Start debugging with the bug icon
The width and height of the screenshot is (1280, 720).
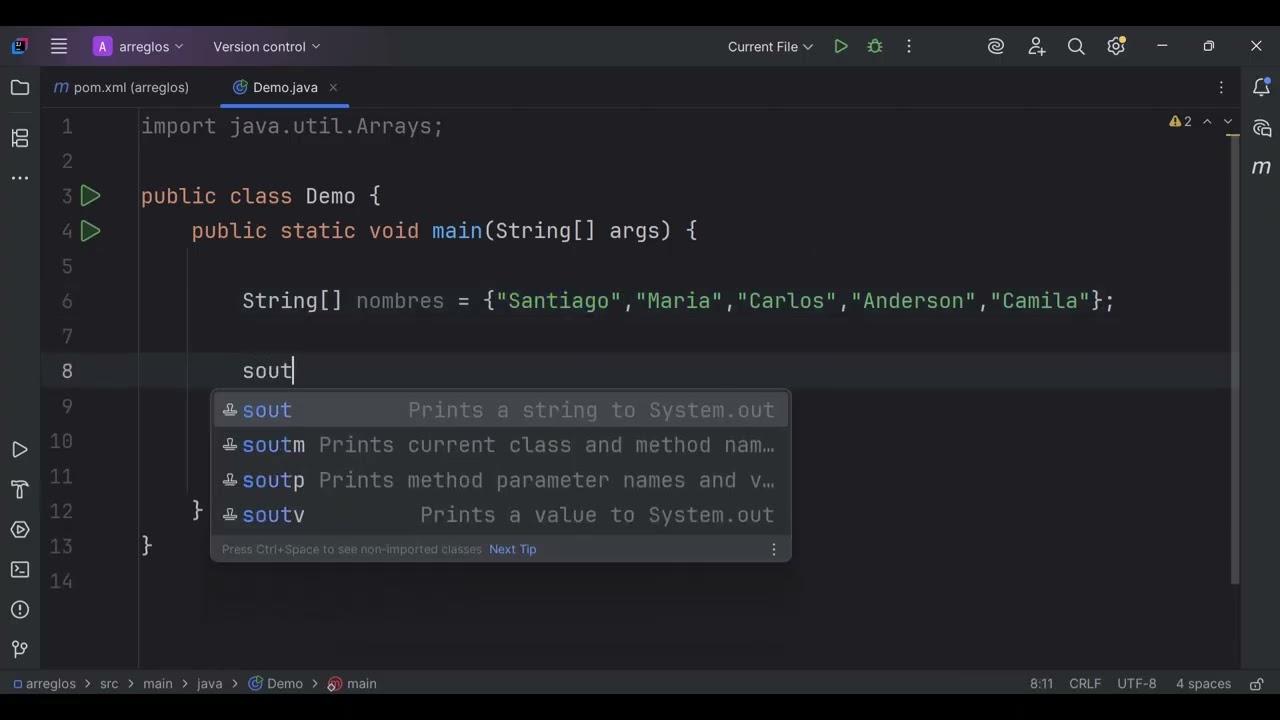point(875,46)
